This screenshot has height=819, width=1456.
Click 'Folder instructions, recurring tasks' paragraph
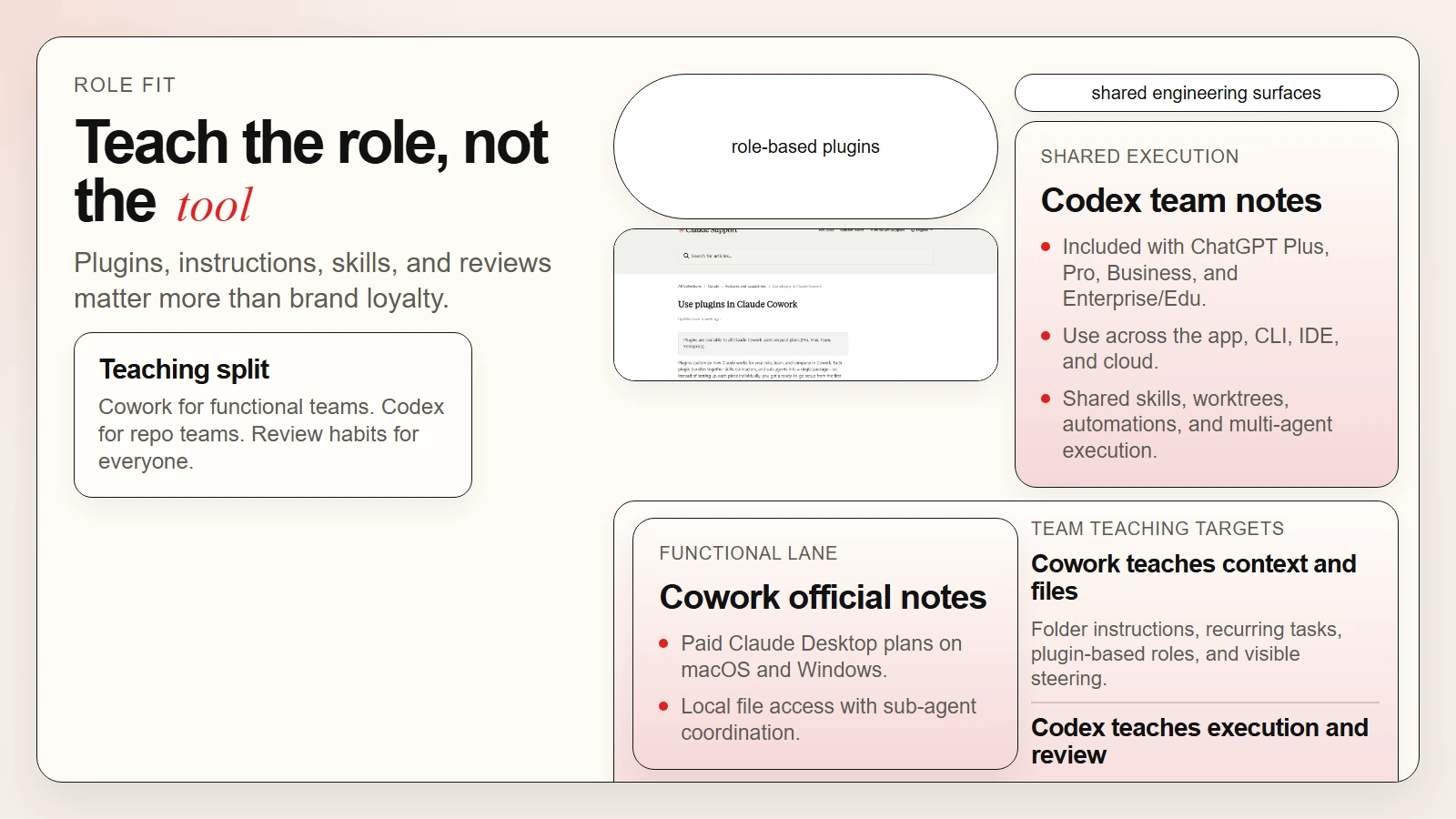coord(1187,653)
